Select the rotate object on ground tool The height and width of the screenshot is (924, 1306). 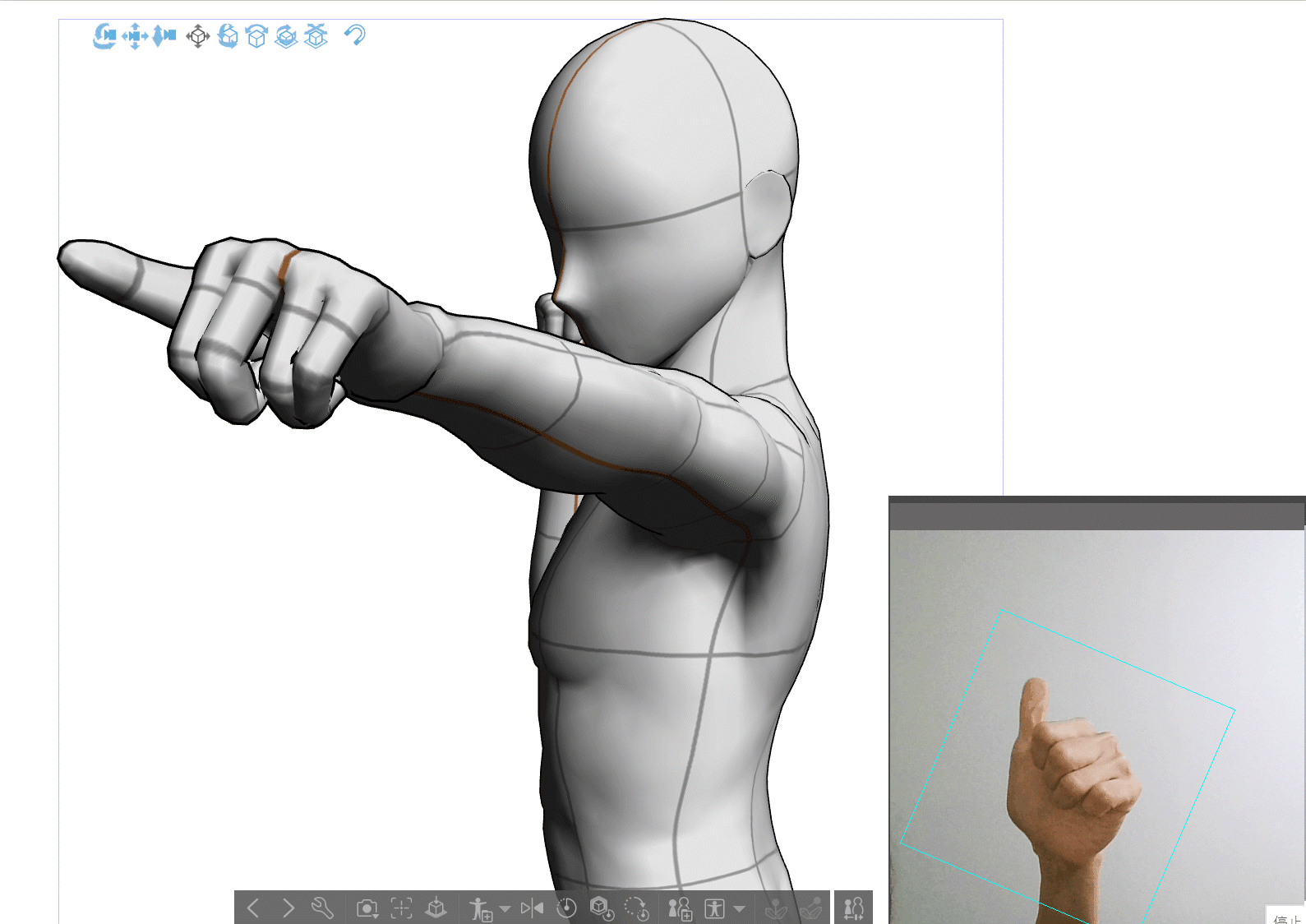tap(286, 36)
